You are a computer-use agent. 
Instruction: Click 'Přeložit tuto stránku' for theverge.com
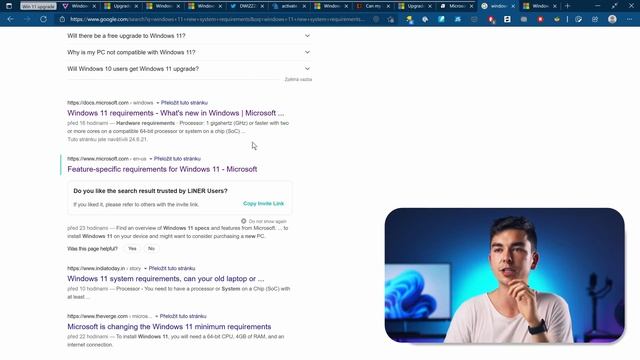(183, 316)
